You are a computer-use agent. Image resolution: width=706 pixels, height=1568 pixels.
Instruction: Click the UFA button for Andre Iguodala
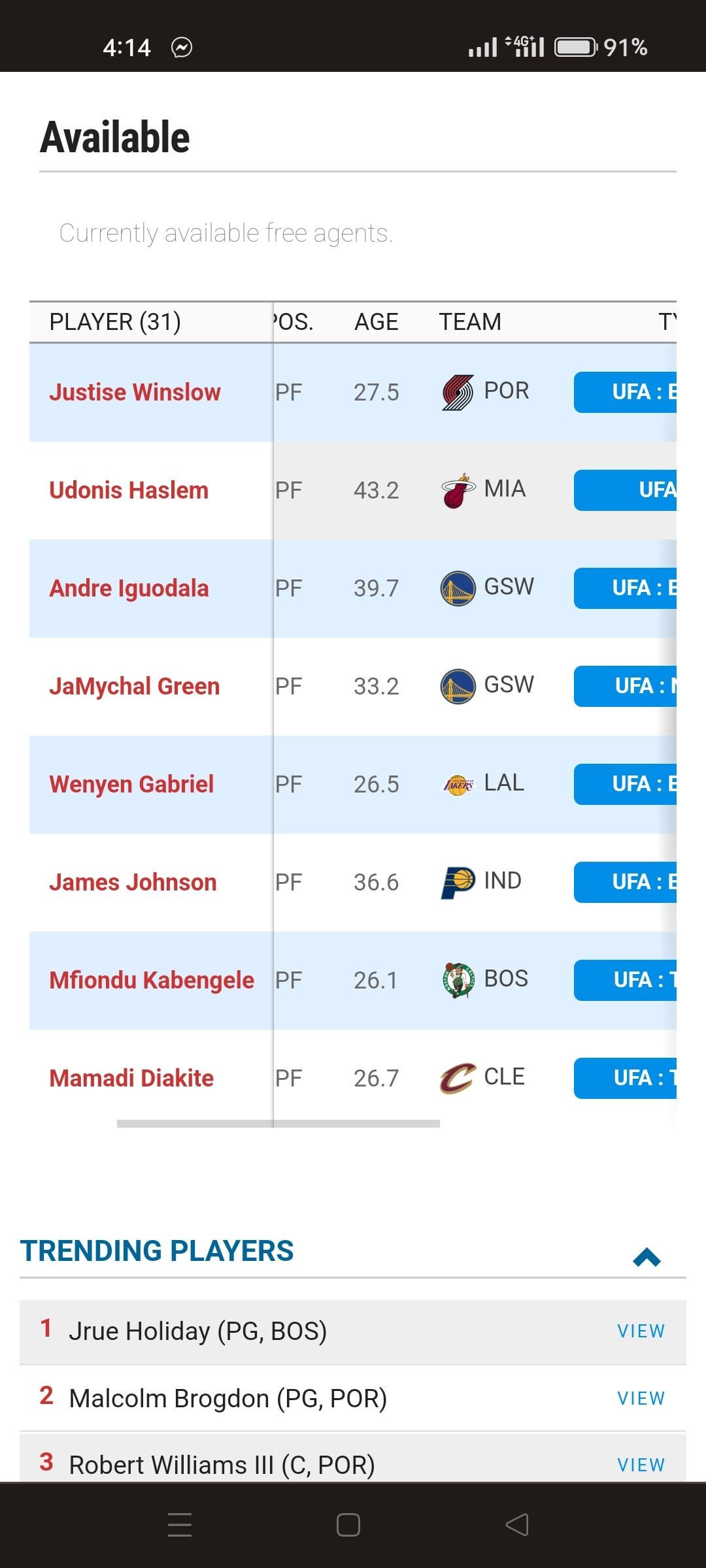[625, 589]
